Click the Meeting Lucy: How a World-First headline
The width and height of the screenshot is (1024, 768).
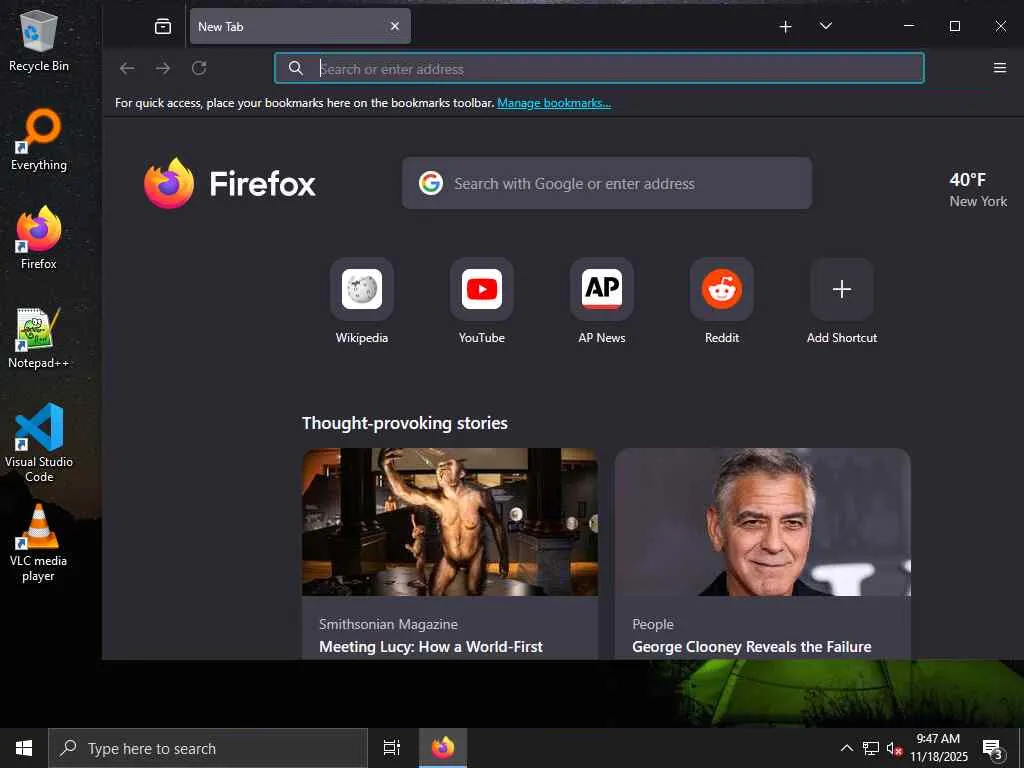[x=430, y=647]
